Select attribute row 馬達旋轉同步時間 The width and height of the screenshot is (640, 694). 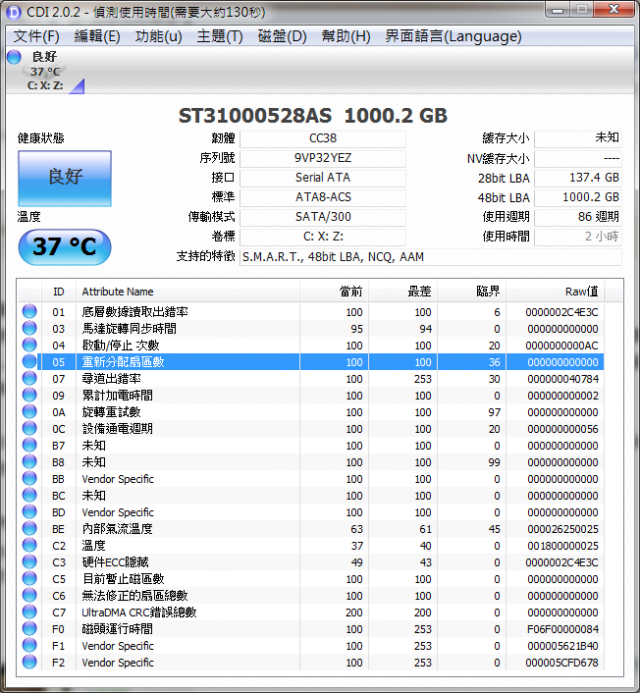(311, 328)
